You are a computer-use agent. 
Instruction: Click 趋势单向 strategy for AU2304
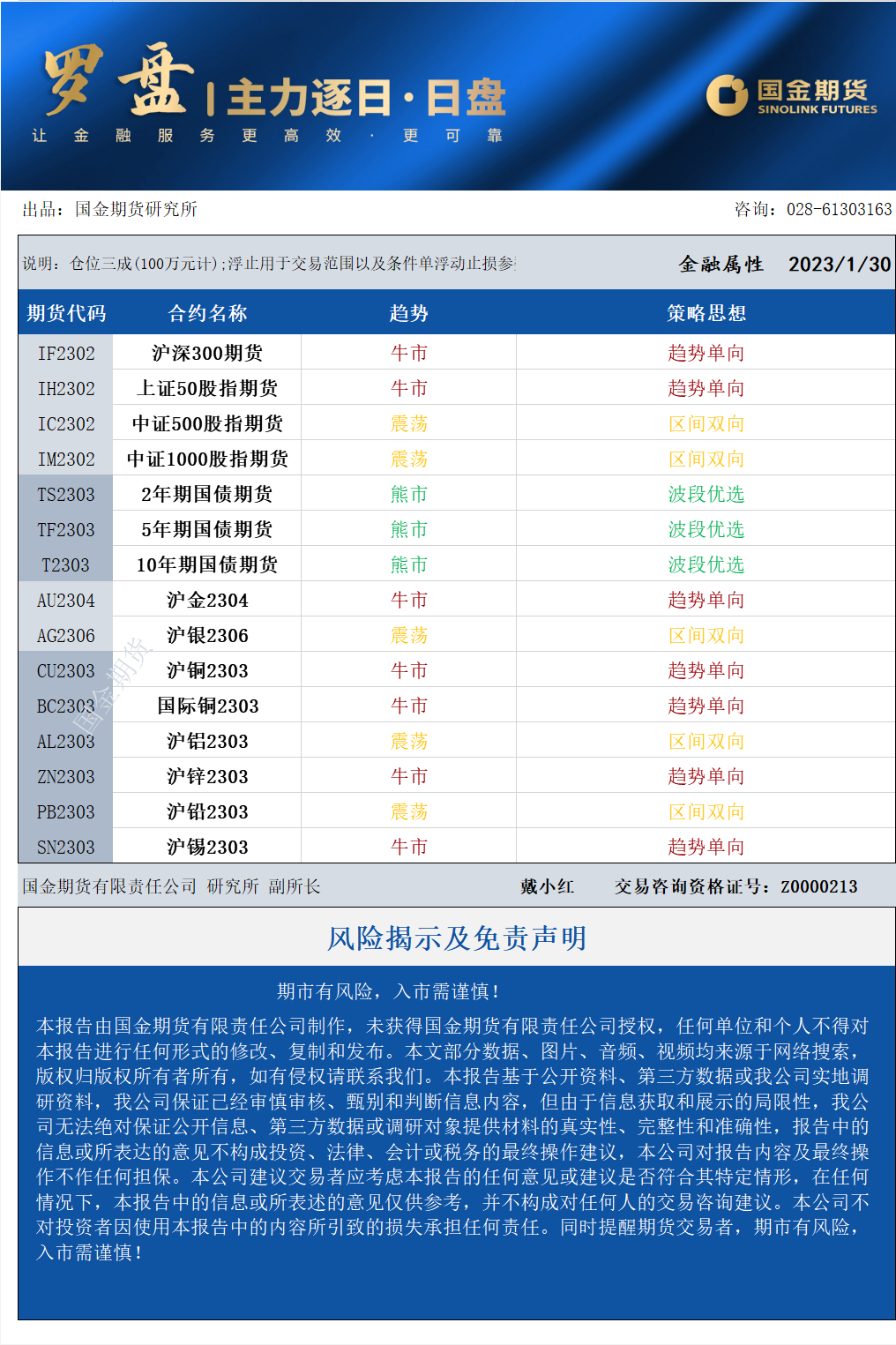706,600
